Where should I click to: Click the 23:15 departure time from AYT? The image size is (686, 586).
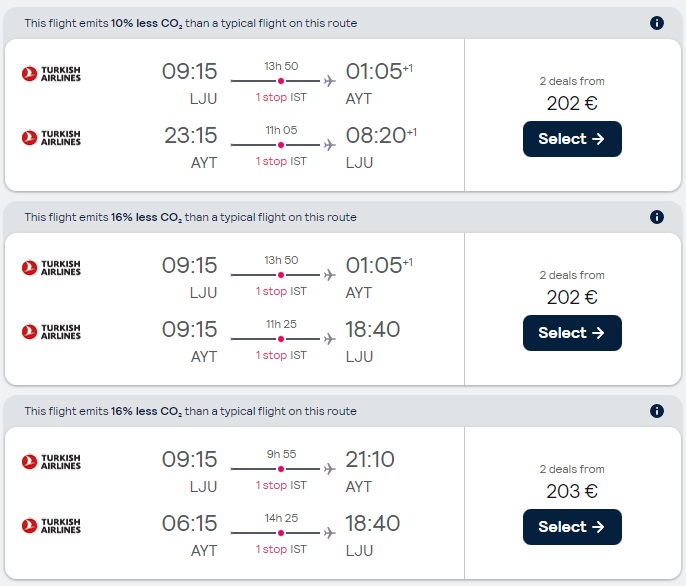pos(190,136)
